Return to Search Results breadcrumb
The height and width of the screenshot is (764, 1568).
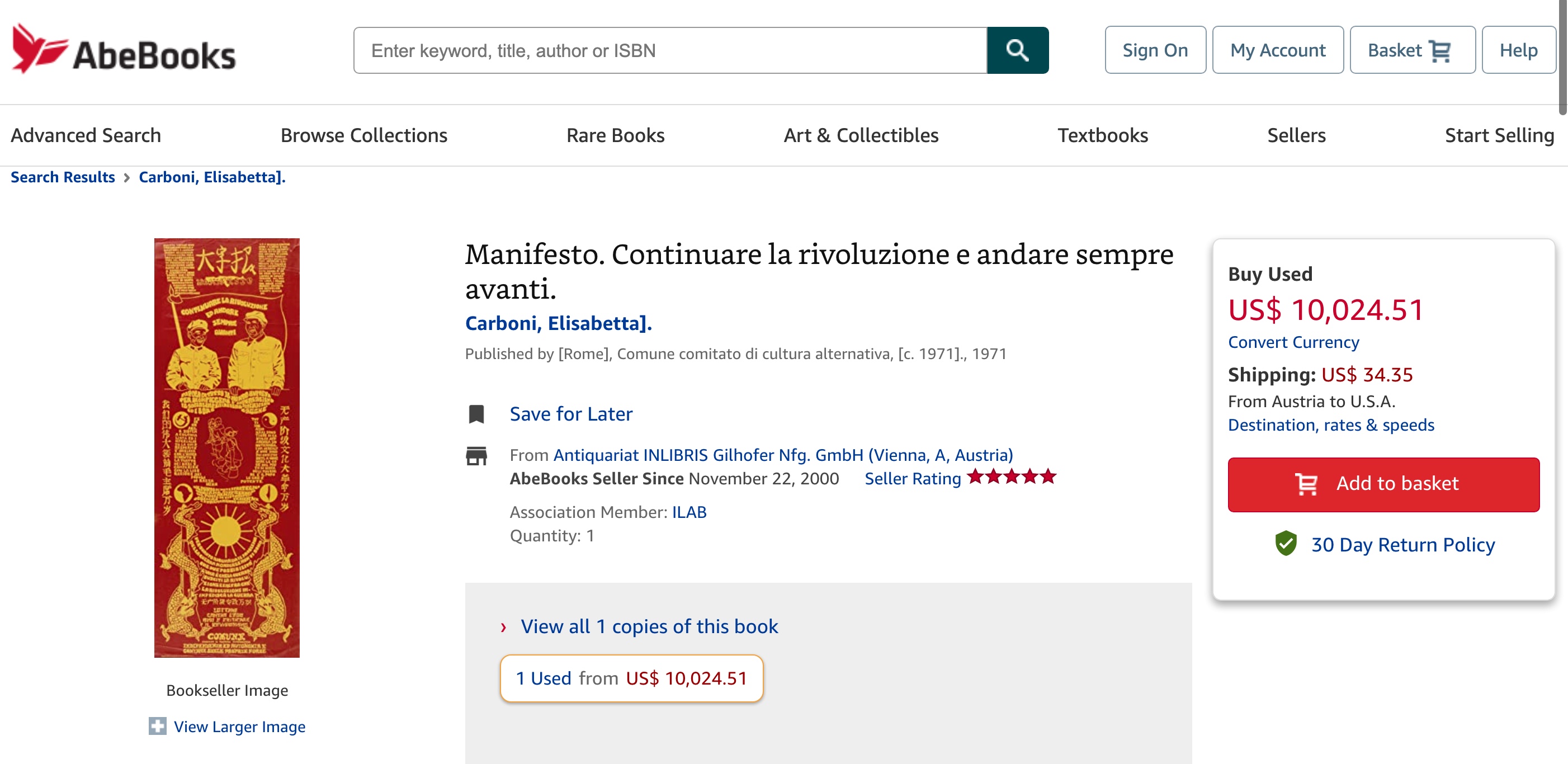coord(63,177)
